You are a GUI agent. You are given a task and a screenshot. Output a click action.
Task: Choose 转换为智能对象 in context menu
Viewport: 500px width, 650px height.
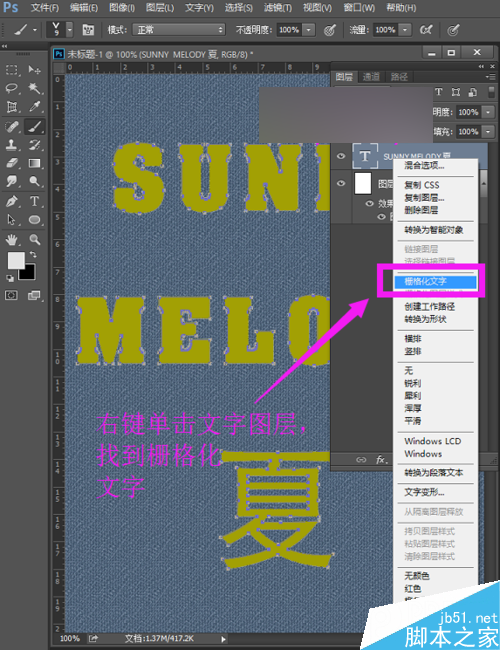pos(435,230)
